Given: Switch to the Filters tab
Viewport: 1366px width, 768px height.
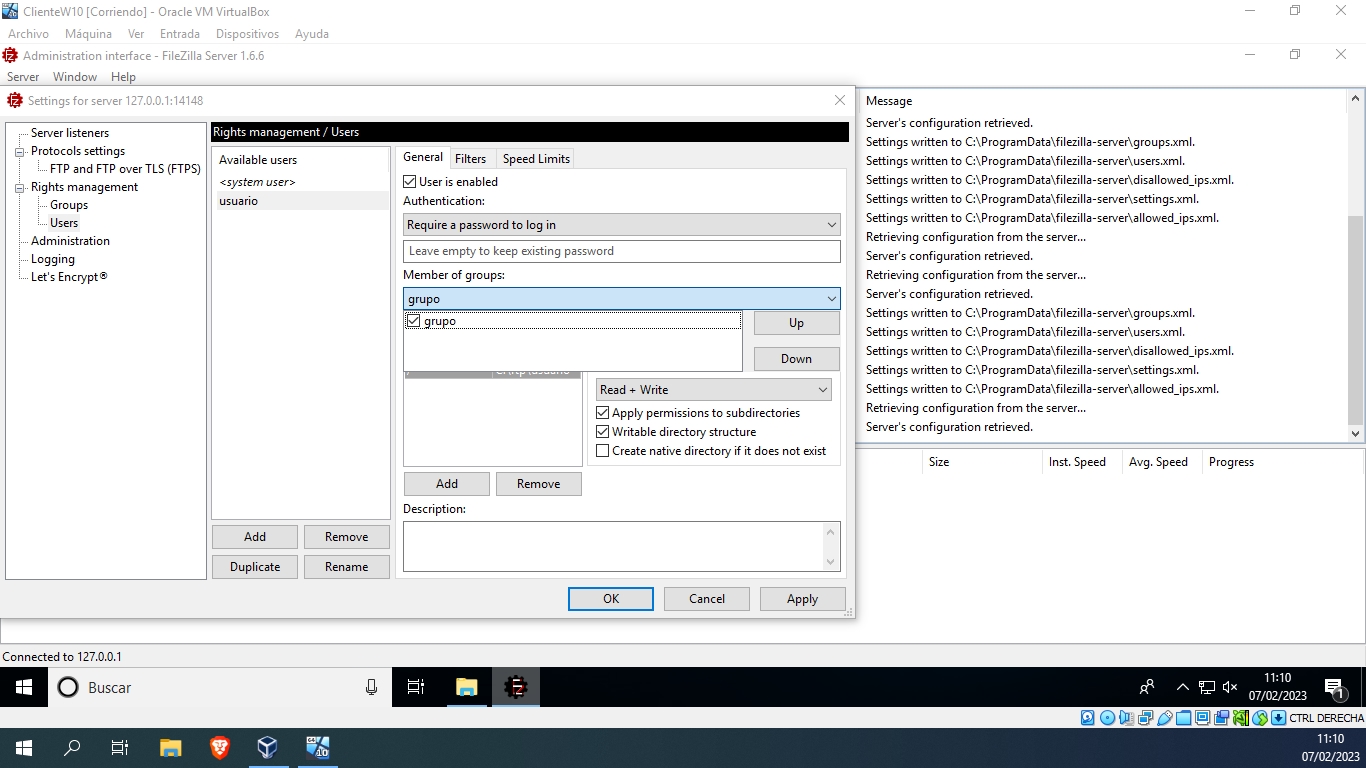Looking at the screenshot, I should (470, 158).
